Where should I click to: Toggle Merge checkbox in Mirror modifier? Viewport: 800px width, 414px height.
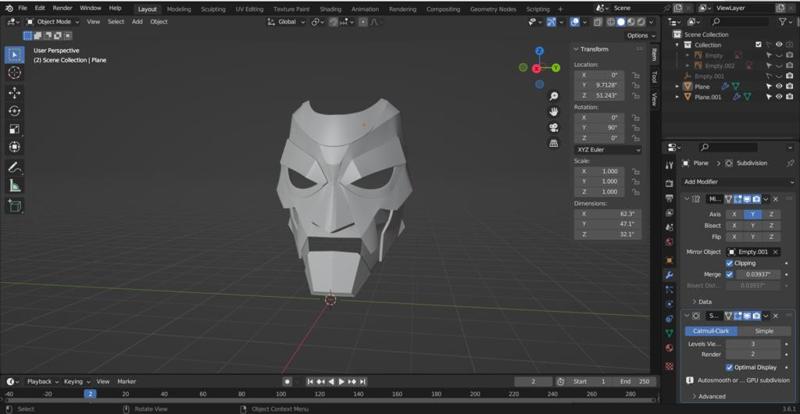pos(729,274)
